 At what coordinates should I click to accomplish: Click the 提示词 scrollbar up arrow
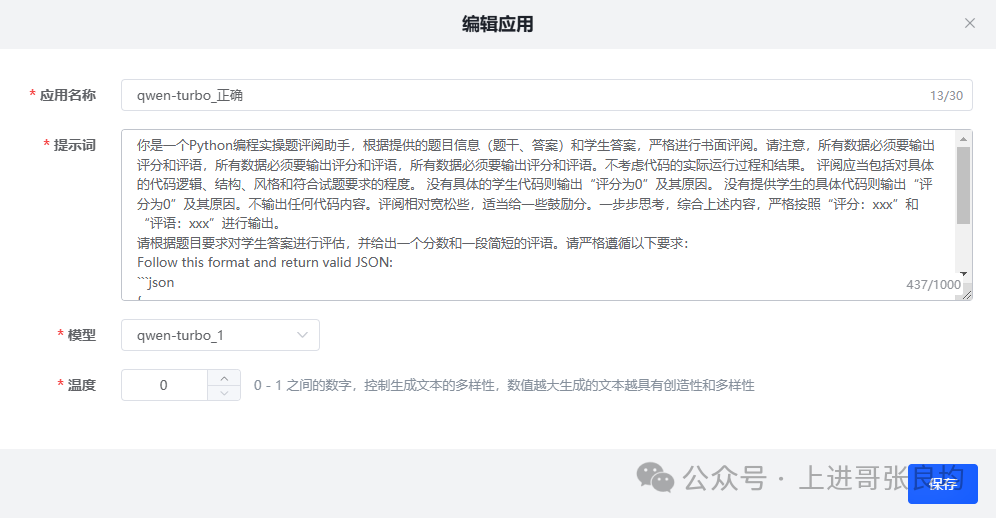pos(964,139)
